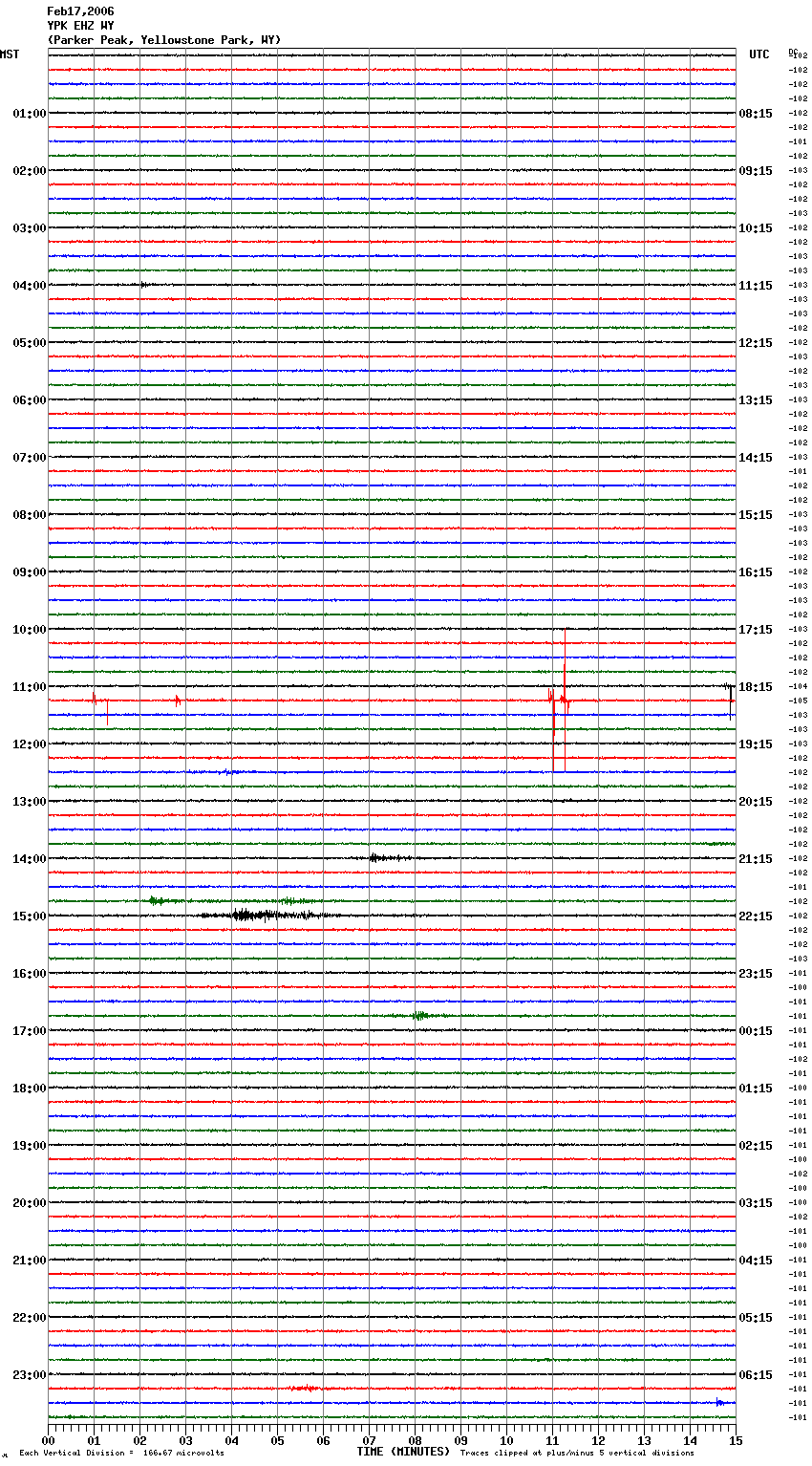Click the 06:15 UTC time label

pyautogui.click(x=756, y=1375)
